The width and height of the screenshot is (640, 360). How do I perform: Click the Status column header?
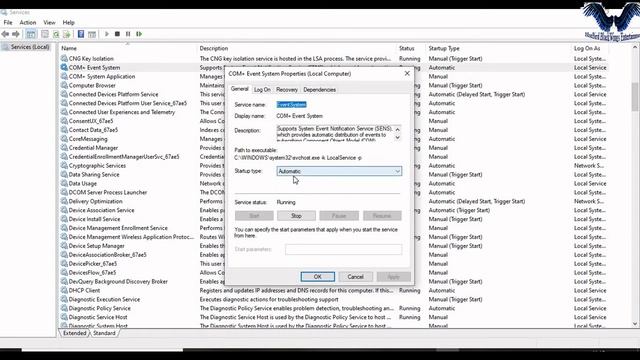click(411, 48)
